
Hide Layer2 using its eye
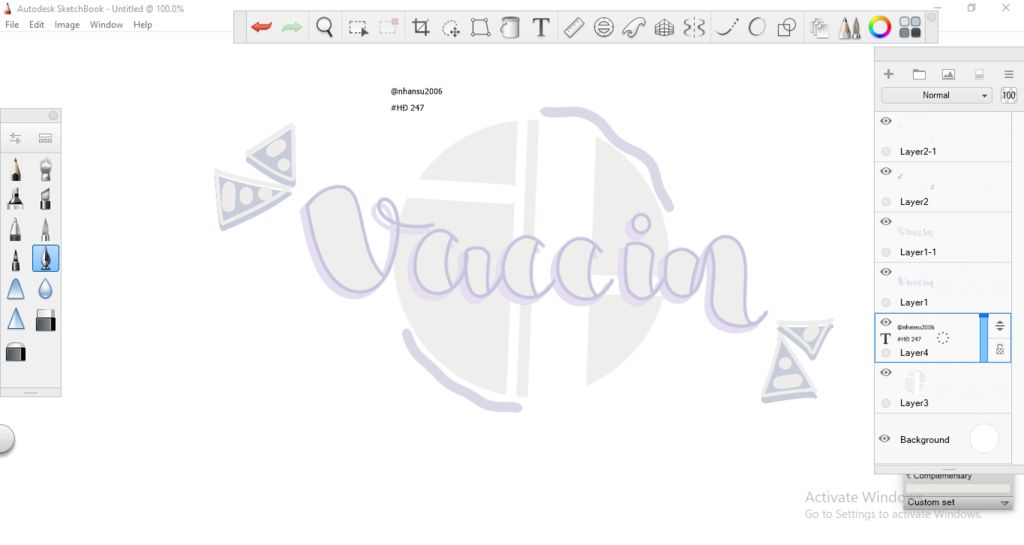coord(886,171)
